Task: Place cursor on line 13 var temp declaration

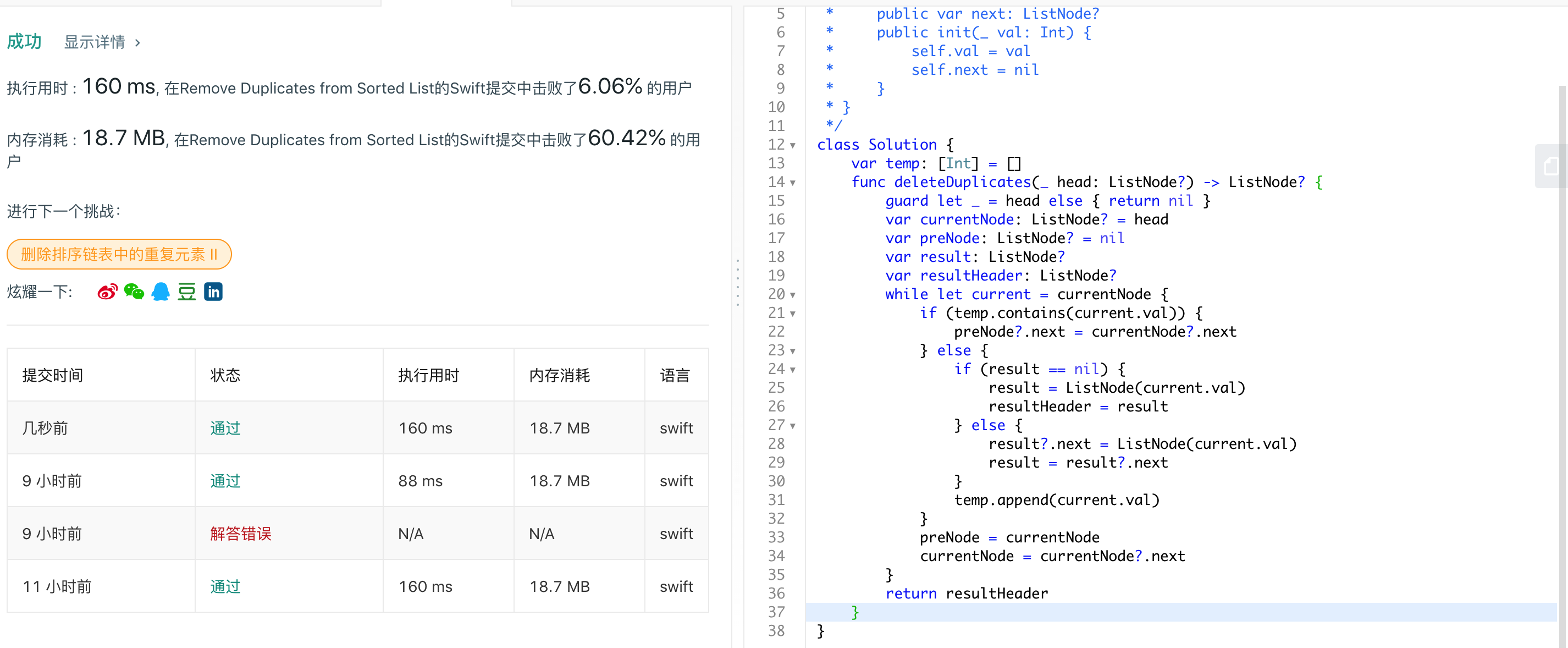Action: click(x=936, y=164)
